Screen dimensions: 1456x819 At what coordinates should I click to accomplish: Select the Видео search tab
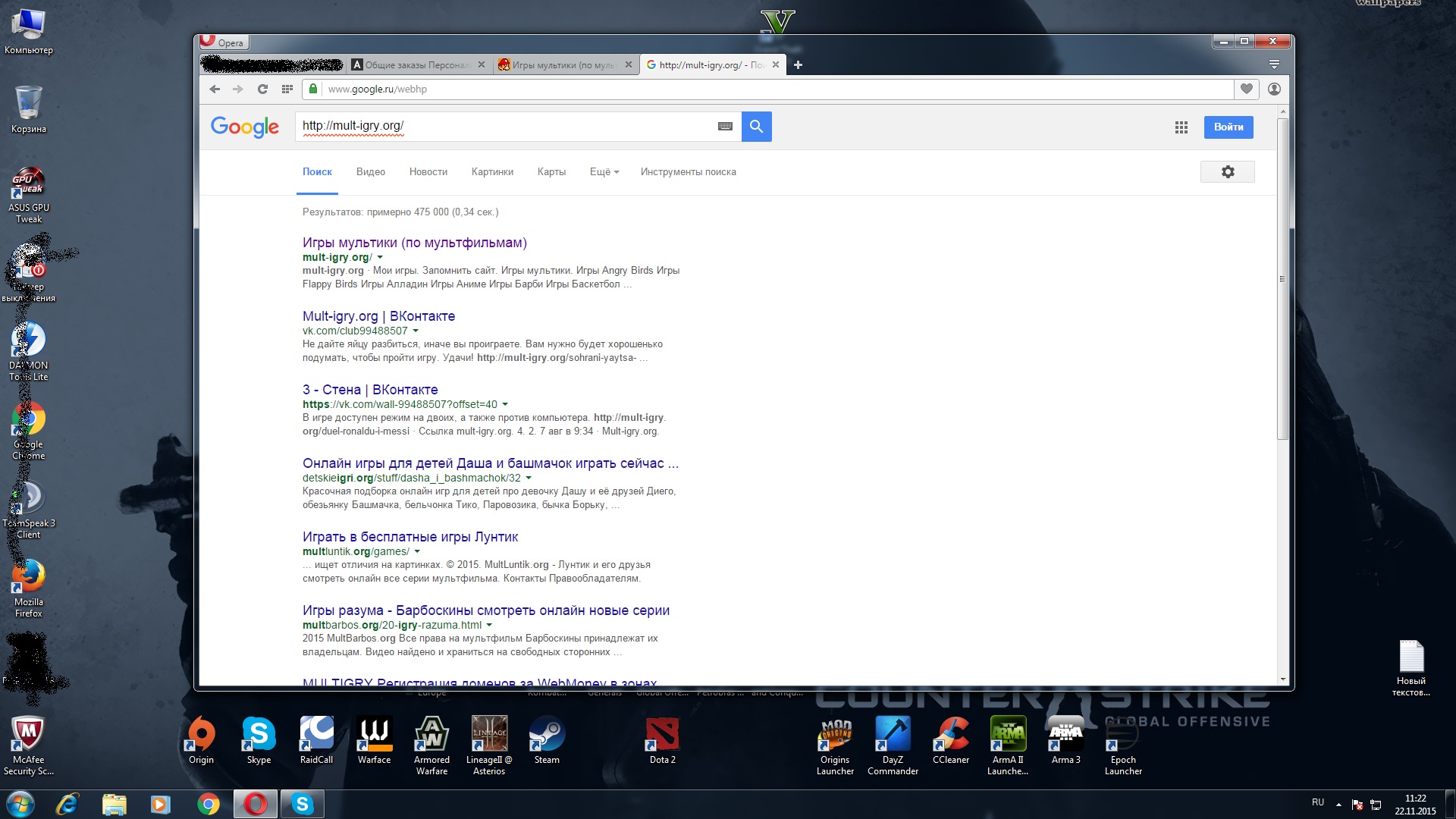(371, 172)
